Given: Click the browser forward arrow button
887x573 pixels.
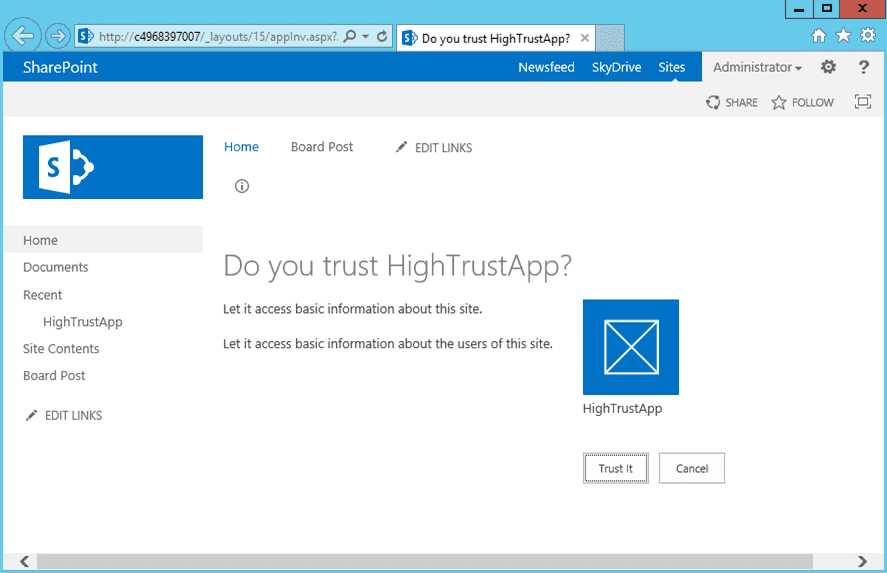Looking at the screenshot, I should tap(57, 37).
